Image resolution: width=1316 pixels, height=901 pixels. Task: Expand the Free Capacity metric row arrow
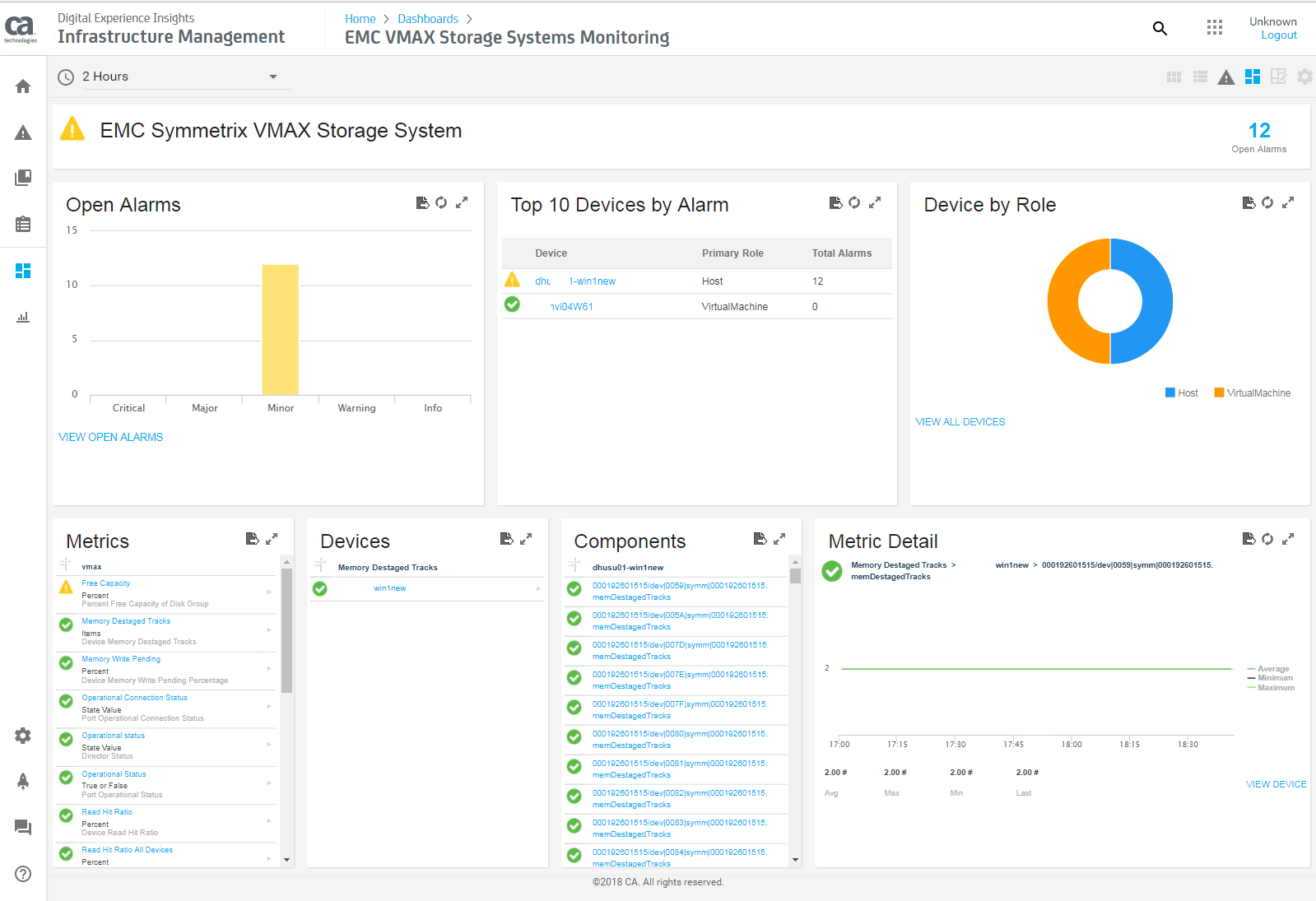point(269,592)
